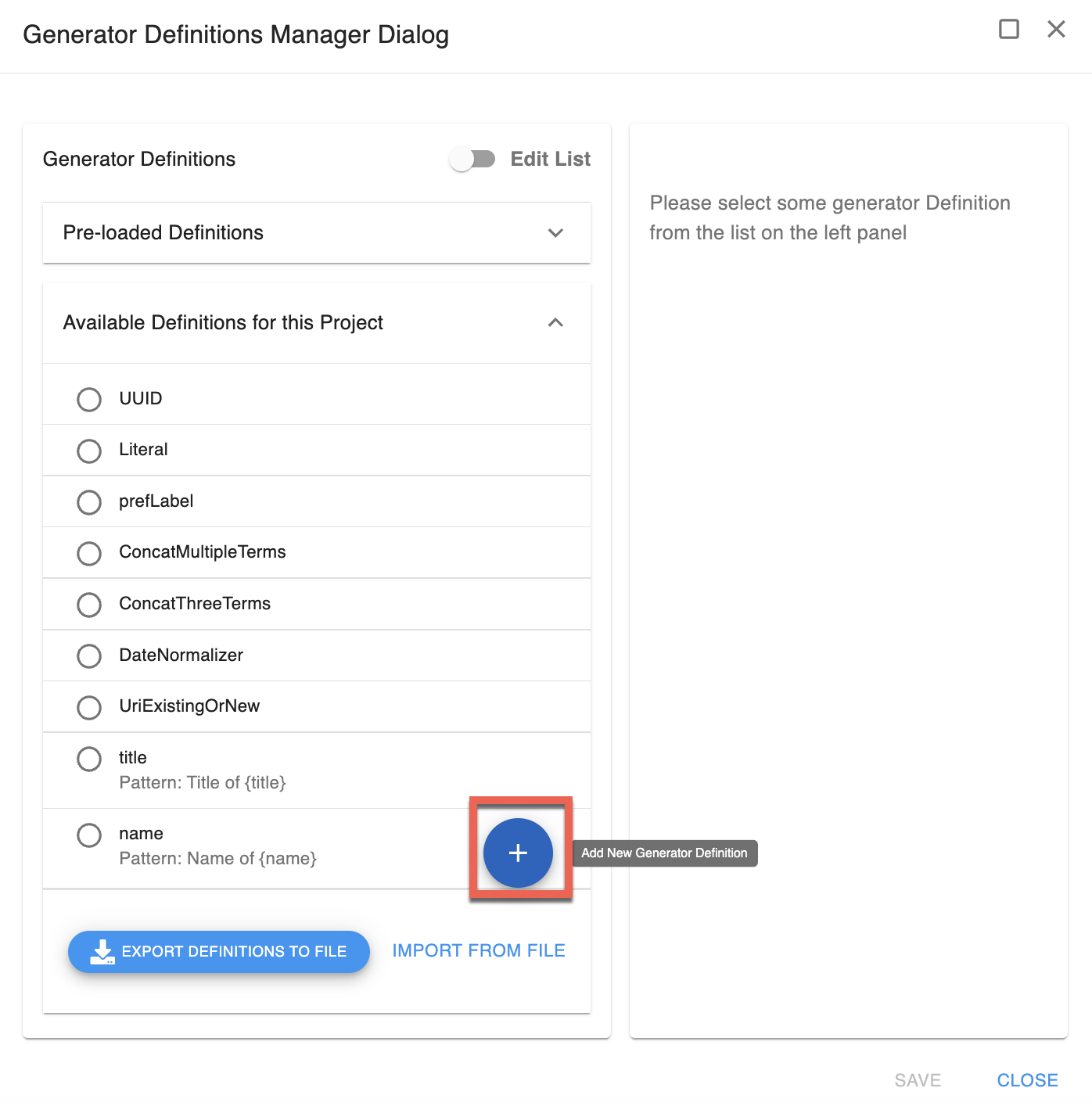Select the ConcatMultipleTerms radio button

(x=89, y=554)
